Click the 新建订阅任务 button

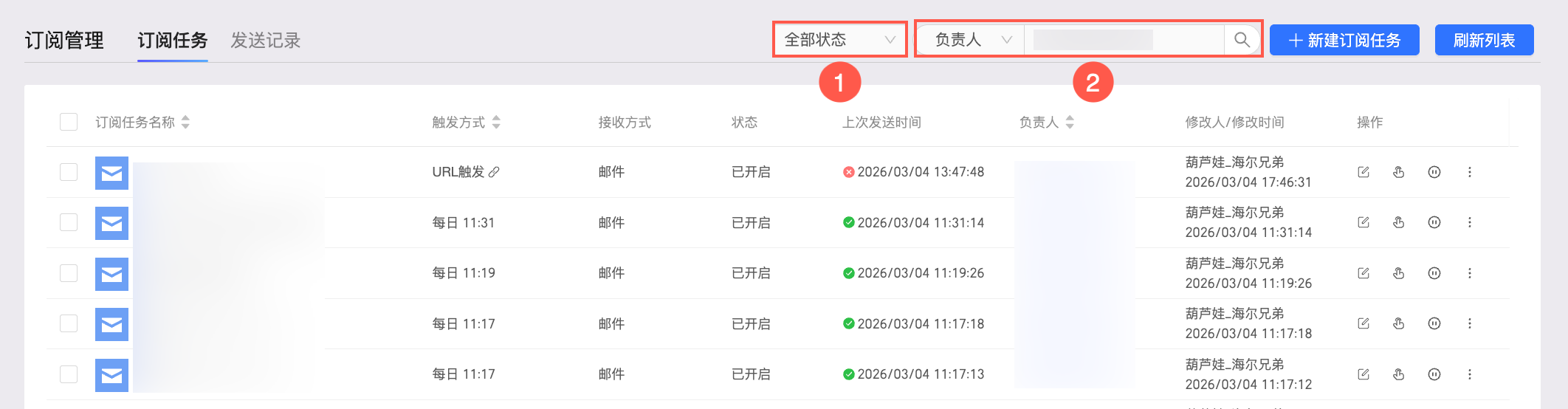pyautogui.click(x=1344, y=40)
